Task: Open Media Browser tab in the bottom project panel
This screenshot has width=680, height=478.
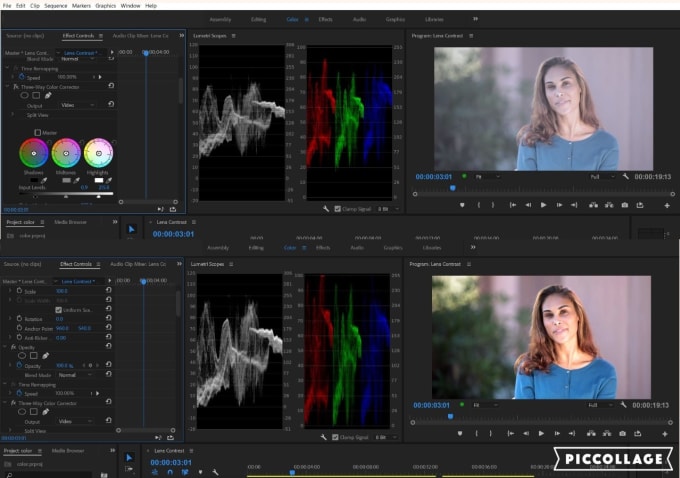Action: (x=68, y=451)
